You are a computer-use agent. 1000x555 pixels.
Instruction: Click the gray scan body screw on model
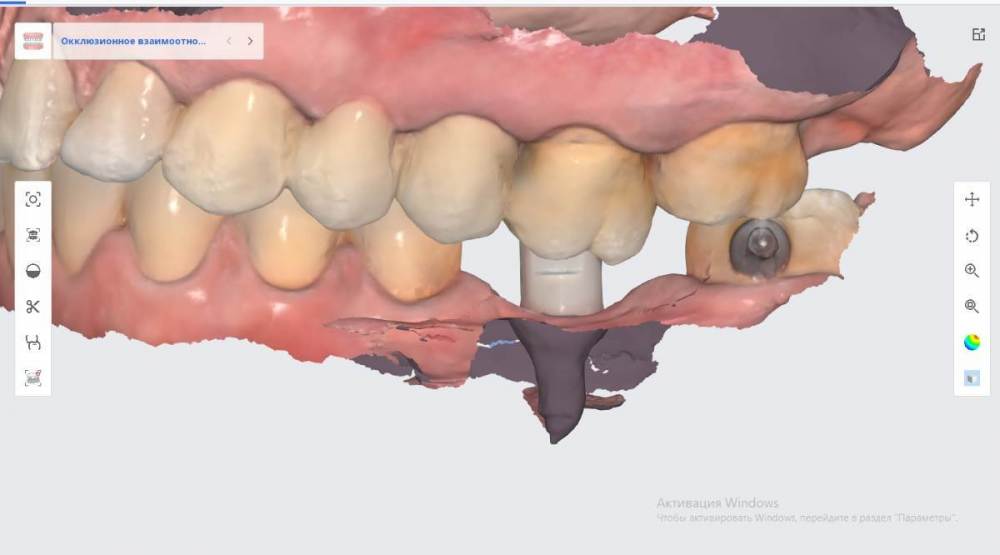point(760,246)
